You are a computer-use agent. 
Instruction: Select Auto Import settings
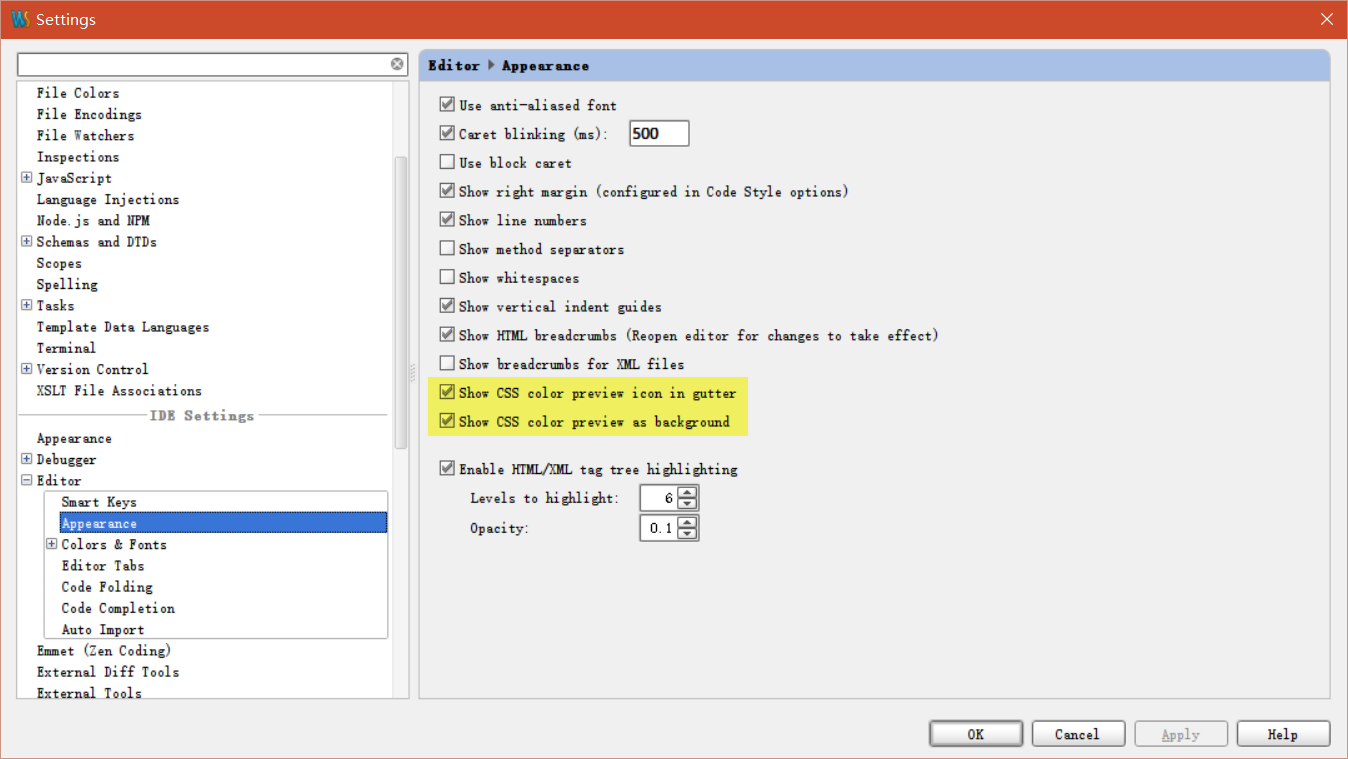[103, 629]
